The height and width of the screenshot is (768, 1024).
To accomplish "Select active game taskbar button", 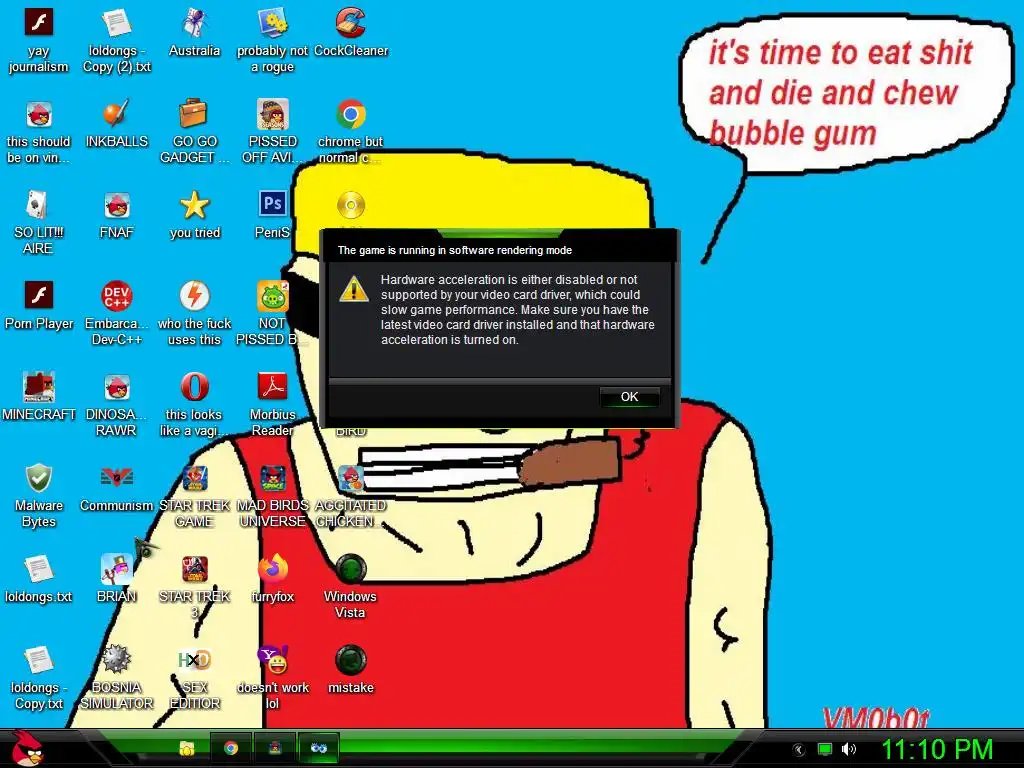I will (319, 748).
